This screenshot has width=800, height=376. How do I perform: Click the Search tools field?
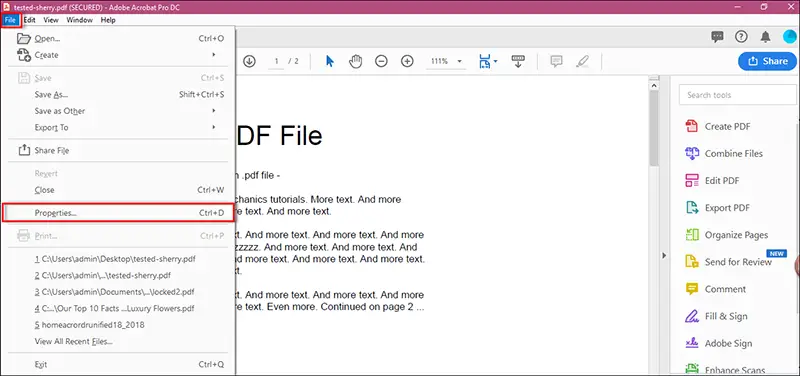[737, 95]
